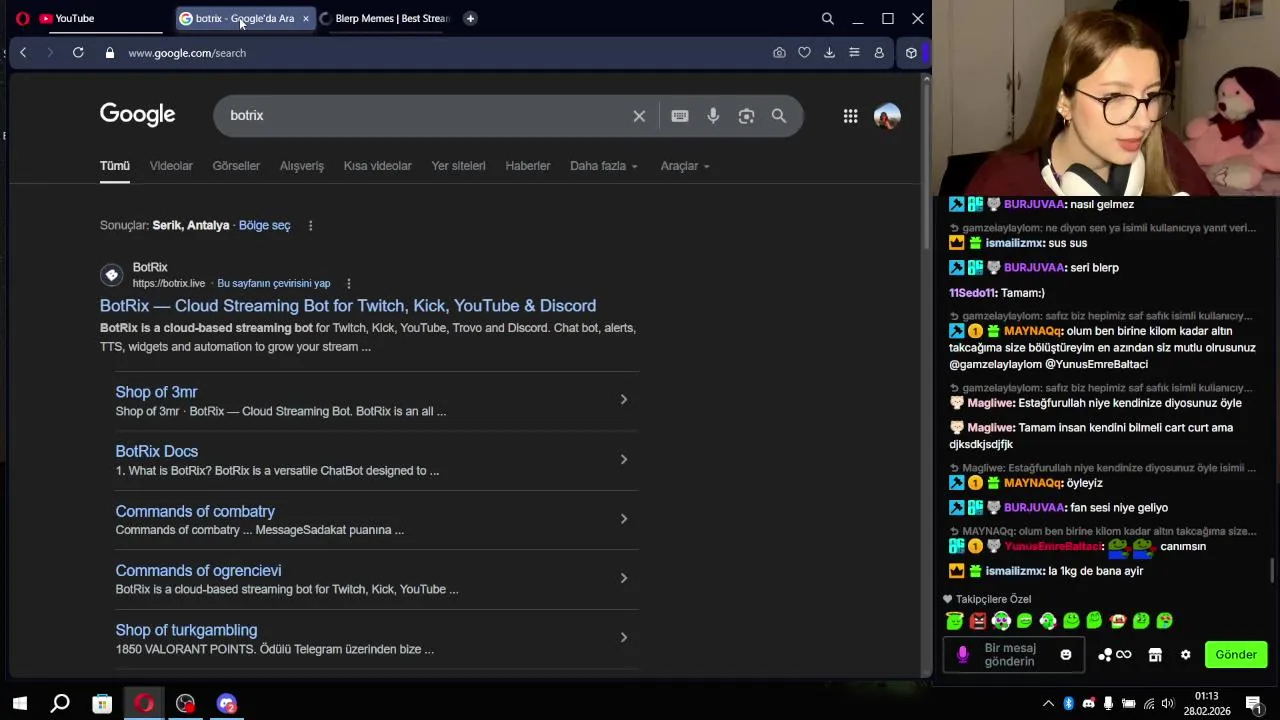Open Google apps grid

click(x=850, y=116)
